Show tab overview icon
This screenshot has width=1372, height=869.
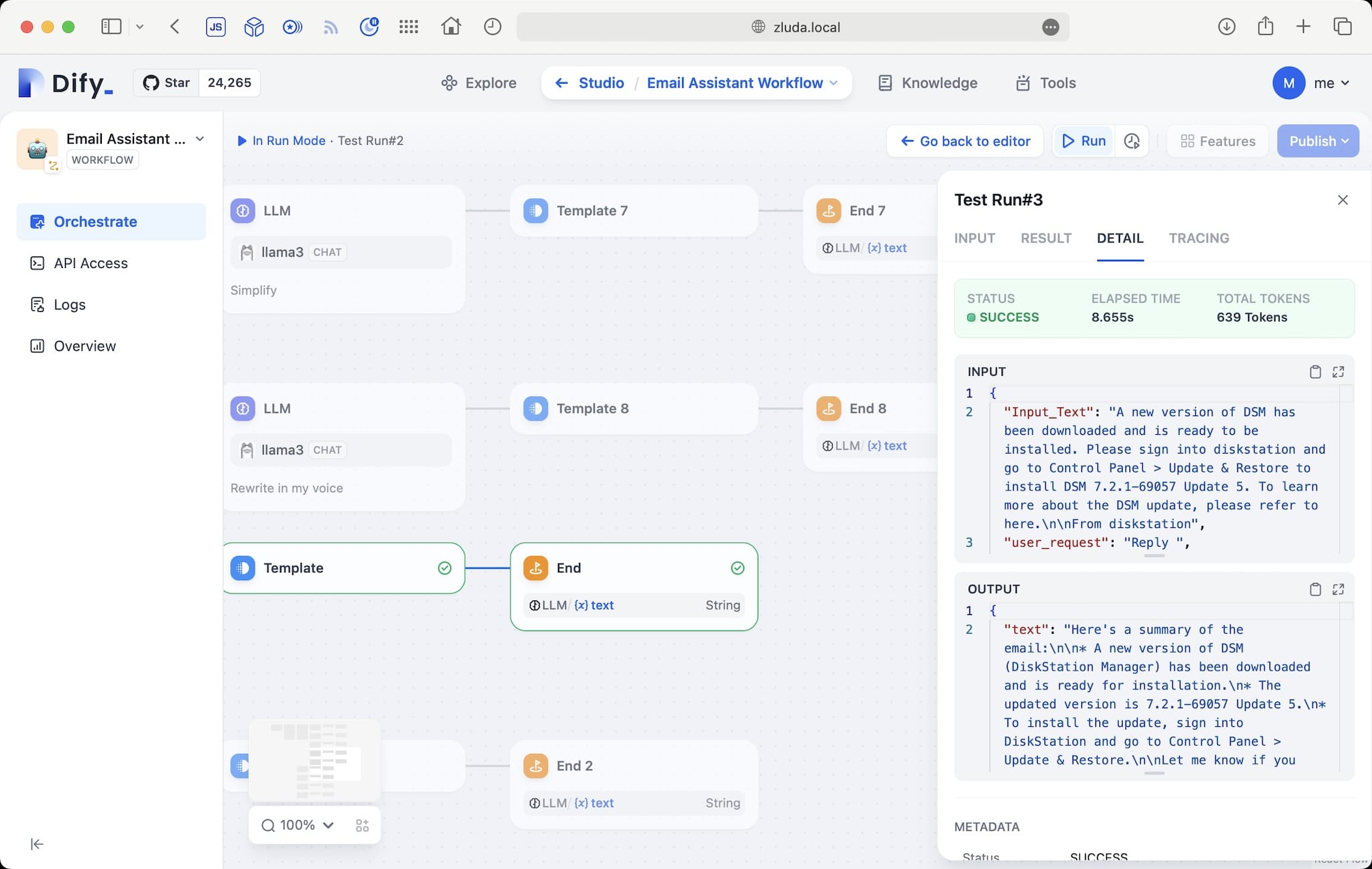pos(1343,27)
